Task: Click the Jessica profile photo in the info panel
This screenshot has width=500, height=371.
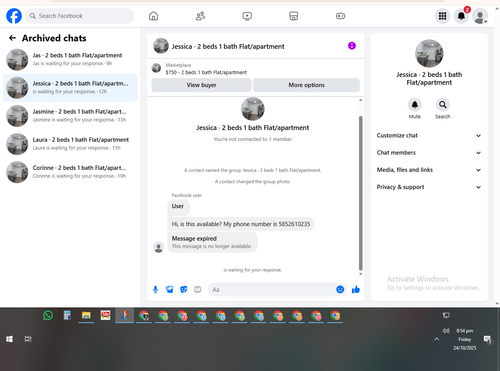Action: click(429, 53)
